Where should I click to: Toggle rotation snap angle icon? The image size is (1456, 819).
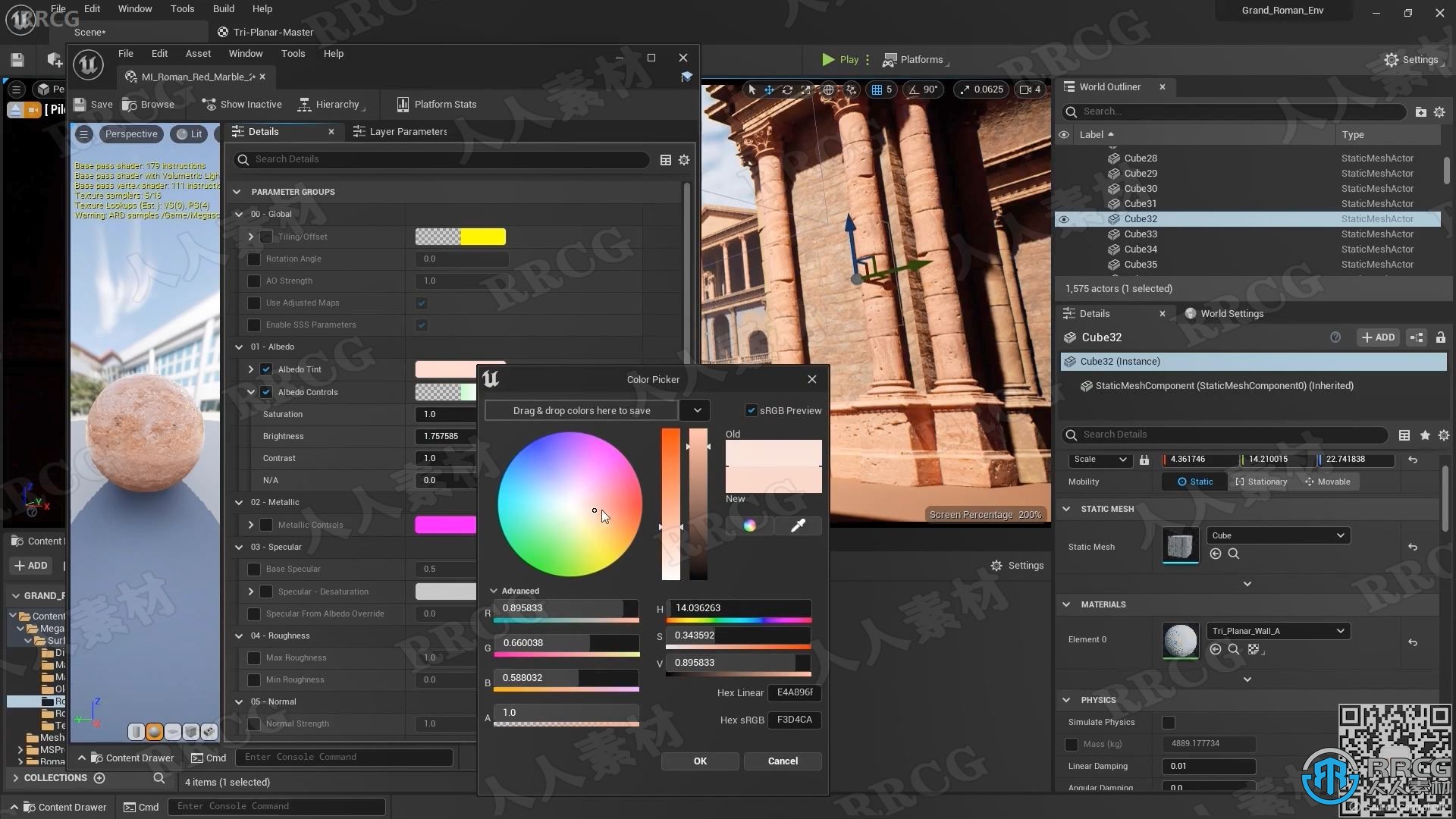(912, 89)
